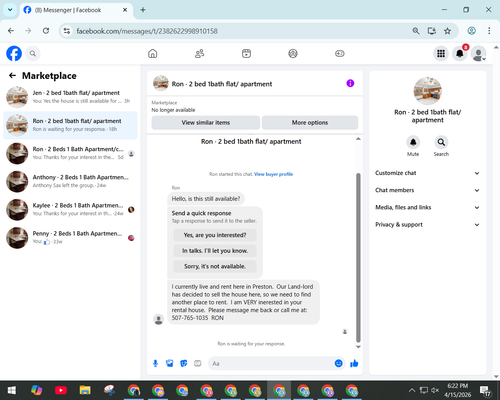Open the Gaming icon in top nav
500x400 pixels.
[x=340, y=53]
